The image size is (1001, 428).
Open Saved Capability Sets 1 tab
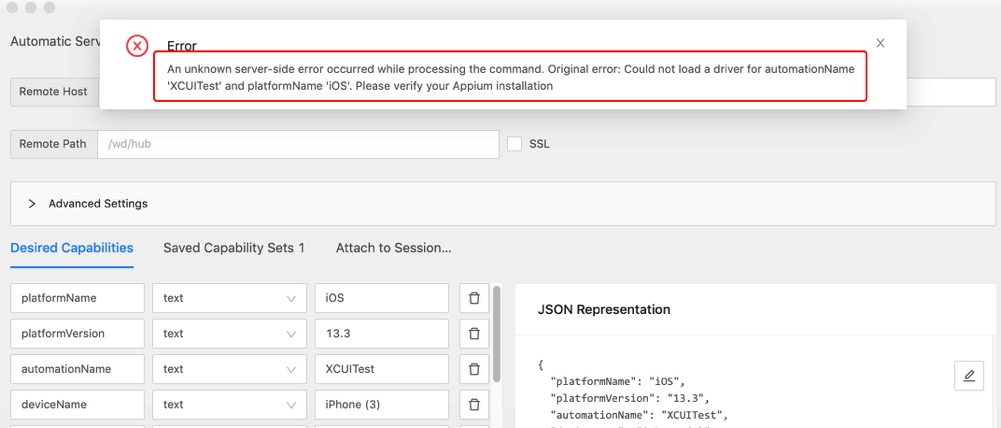click(x=234, y=248)
